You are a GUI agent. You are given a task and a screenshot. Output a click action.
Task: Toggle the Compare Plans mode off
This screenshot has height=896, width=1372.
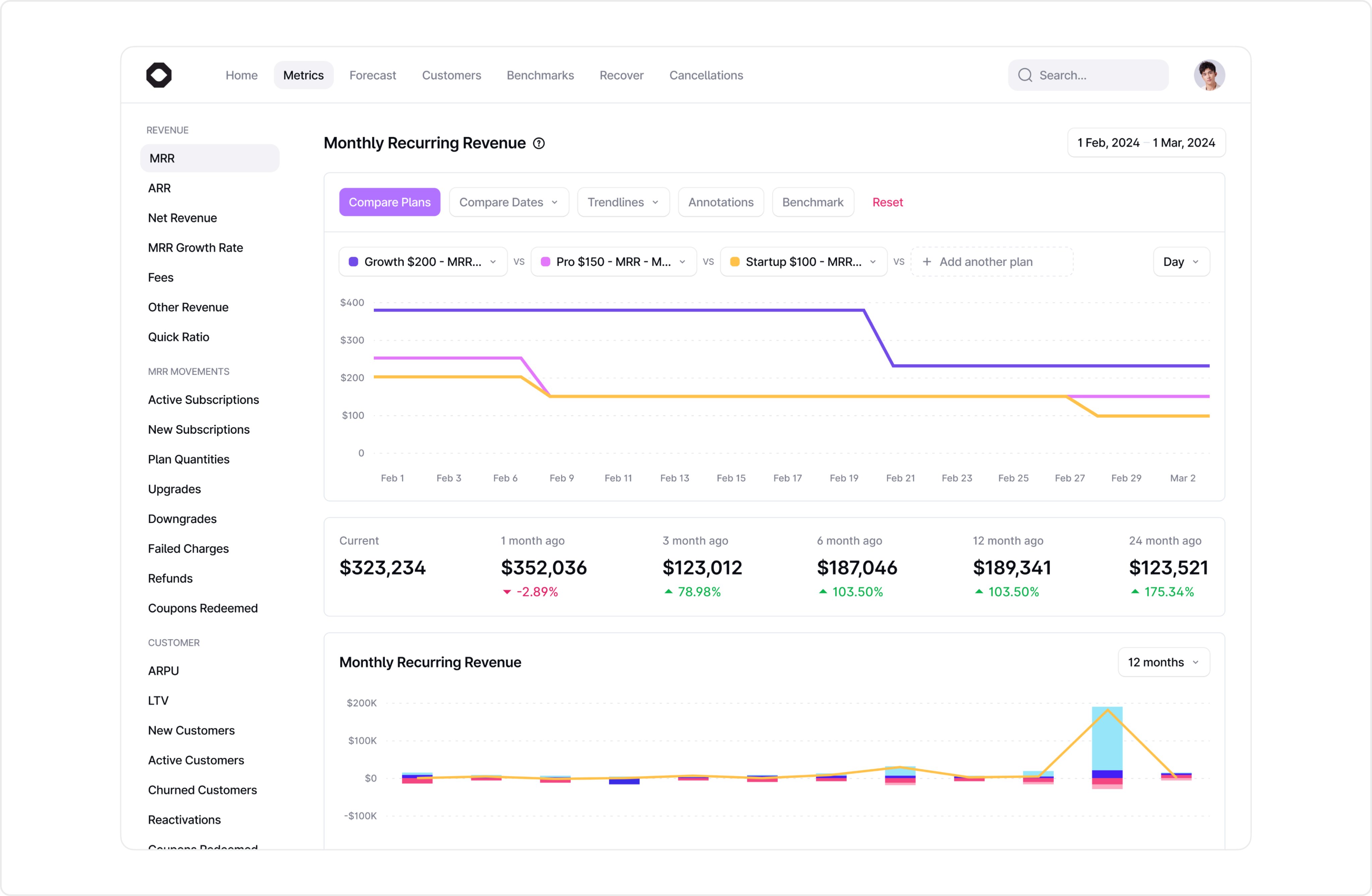(x=390, y=202)
